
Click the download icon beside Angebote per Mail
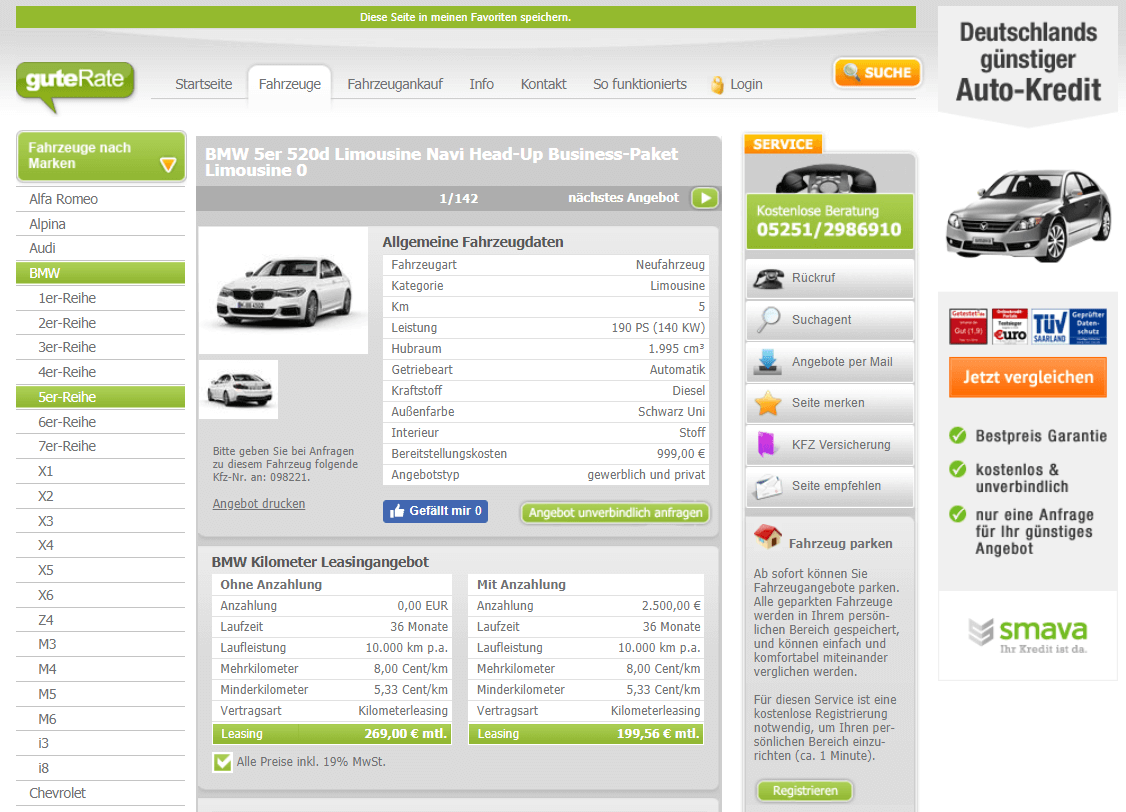768,361
